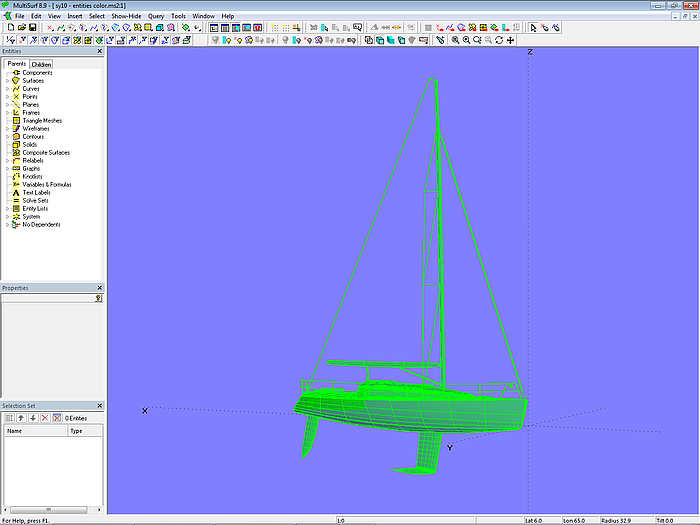Image resolution: width=700 pixels, height=525 pixels.
Task: Click the New file icon
Action: [10, 28]
